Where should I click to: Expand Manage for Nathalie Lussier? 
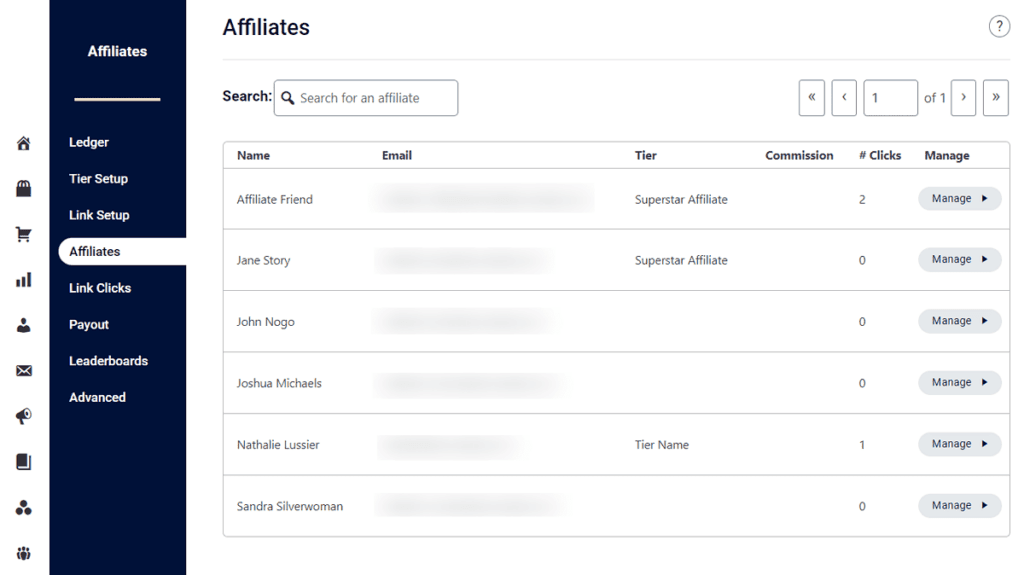pyautogui.click(x=959, y=444)
